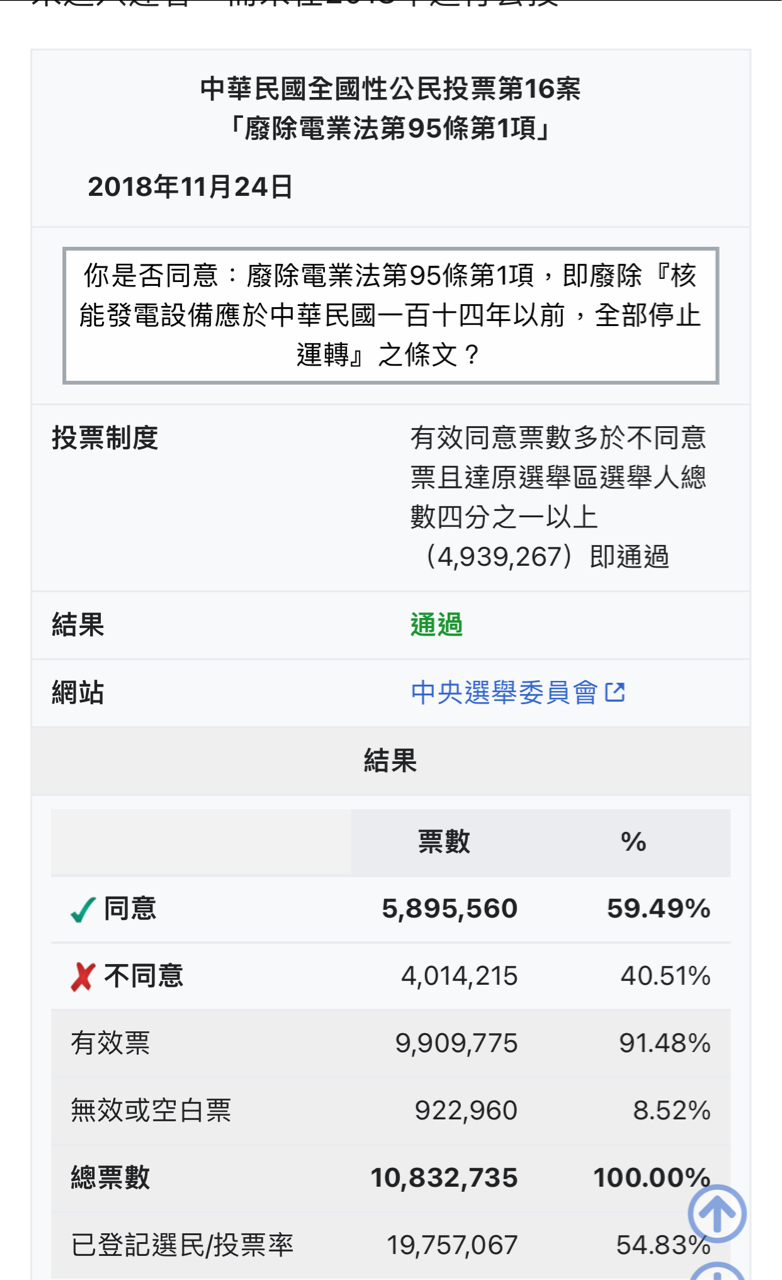
Task: Click the 總票數 value 10,832,735
Action: pos(444,1178)
